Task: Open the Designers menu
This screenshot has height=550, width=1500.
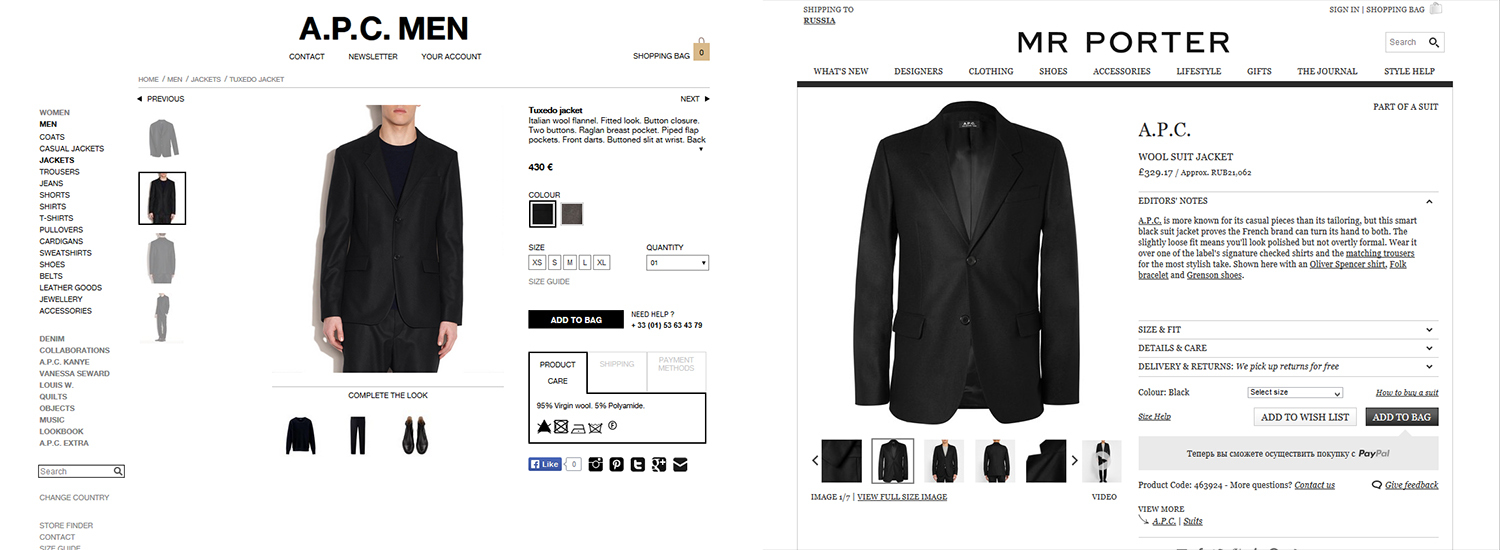Action: pos(918,71)
